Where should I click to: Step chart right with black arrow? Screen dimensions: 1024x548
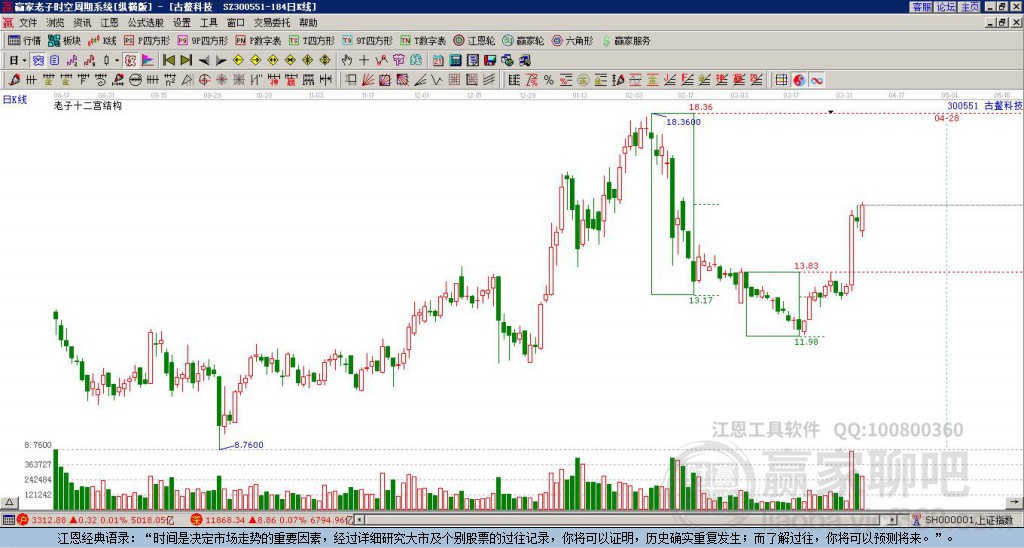221,60
